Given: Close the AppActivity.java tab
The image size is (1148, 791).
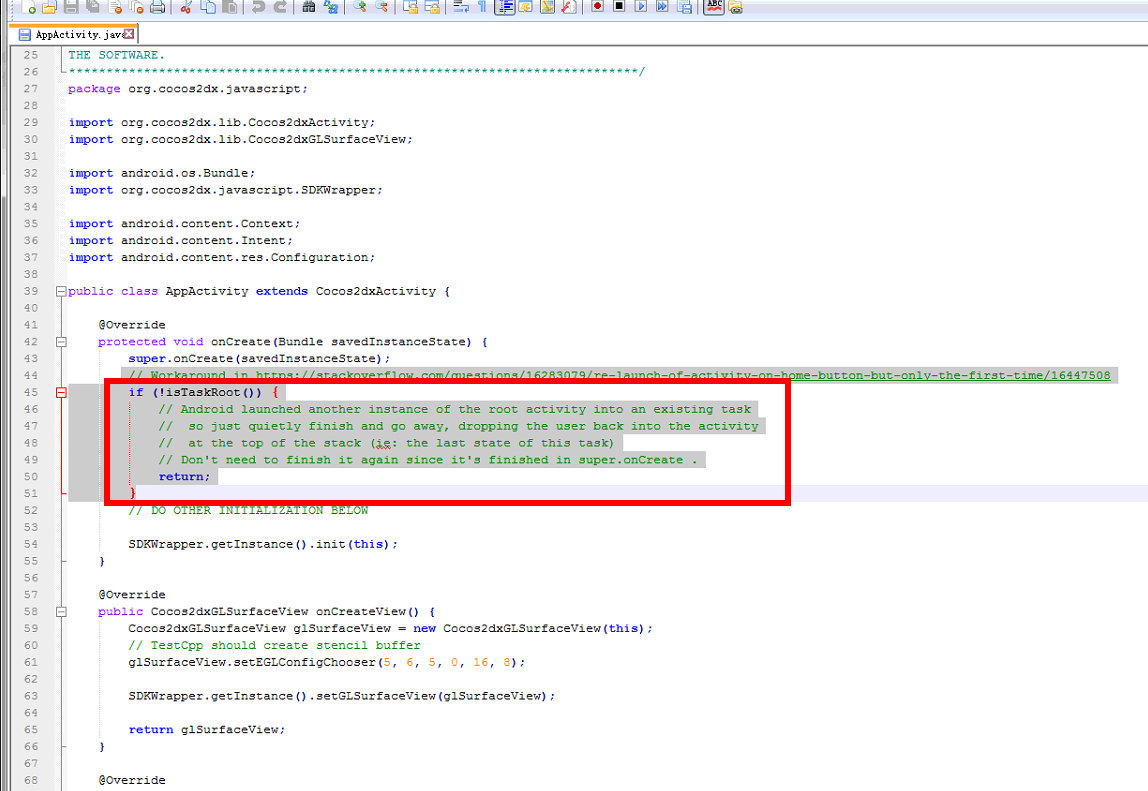Looking at the screenshot, I should 129,34.
